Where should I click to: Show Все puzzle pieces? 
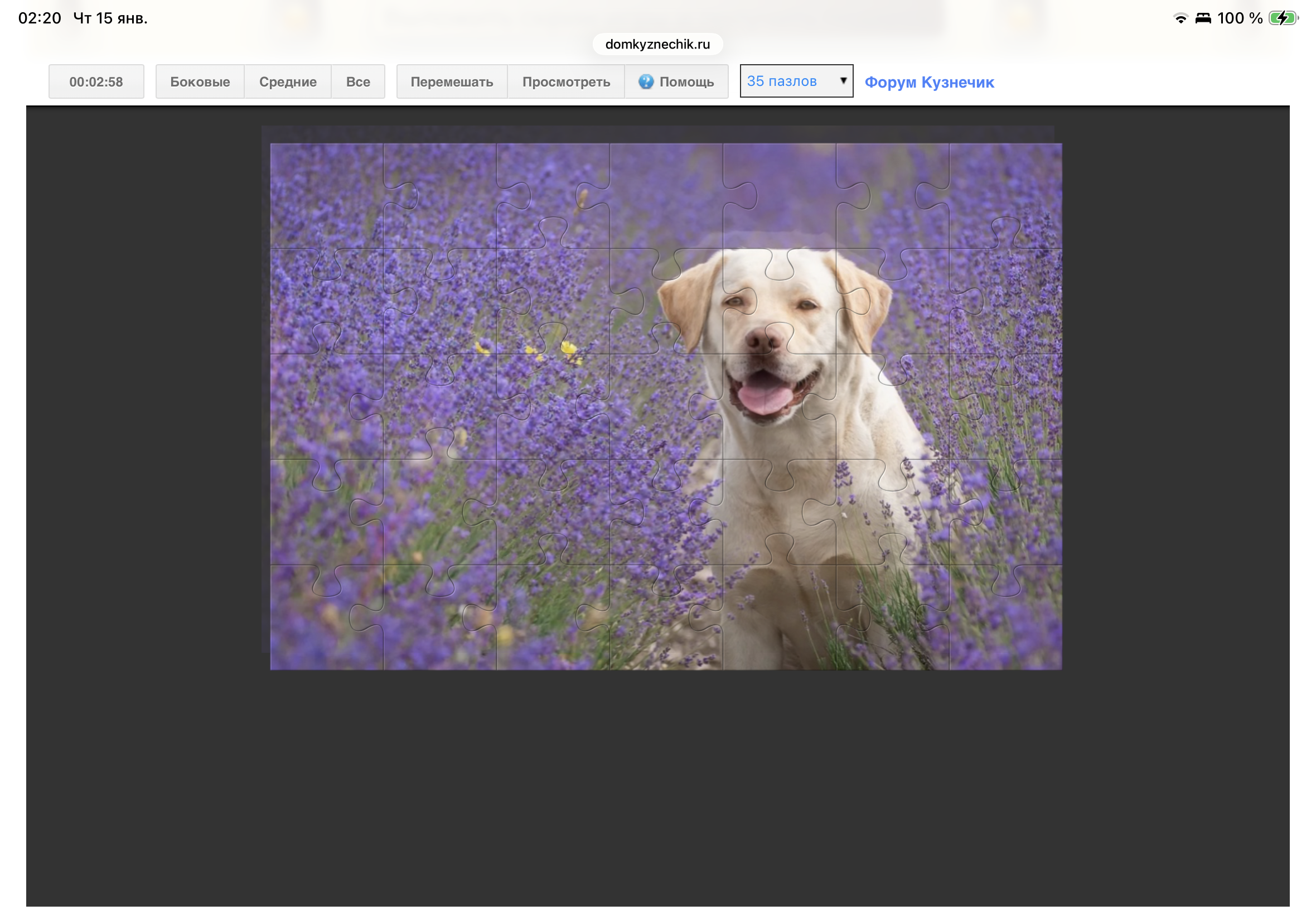(357, 82)
